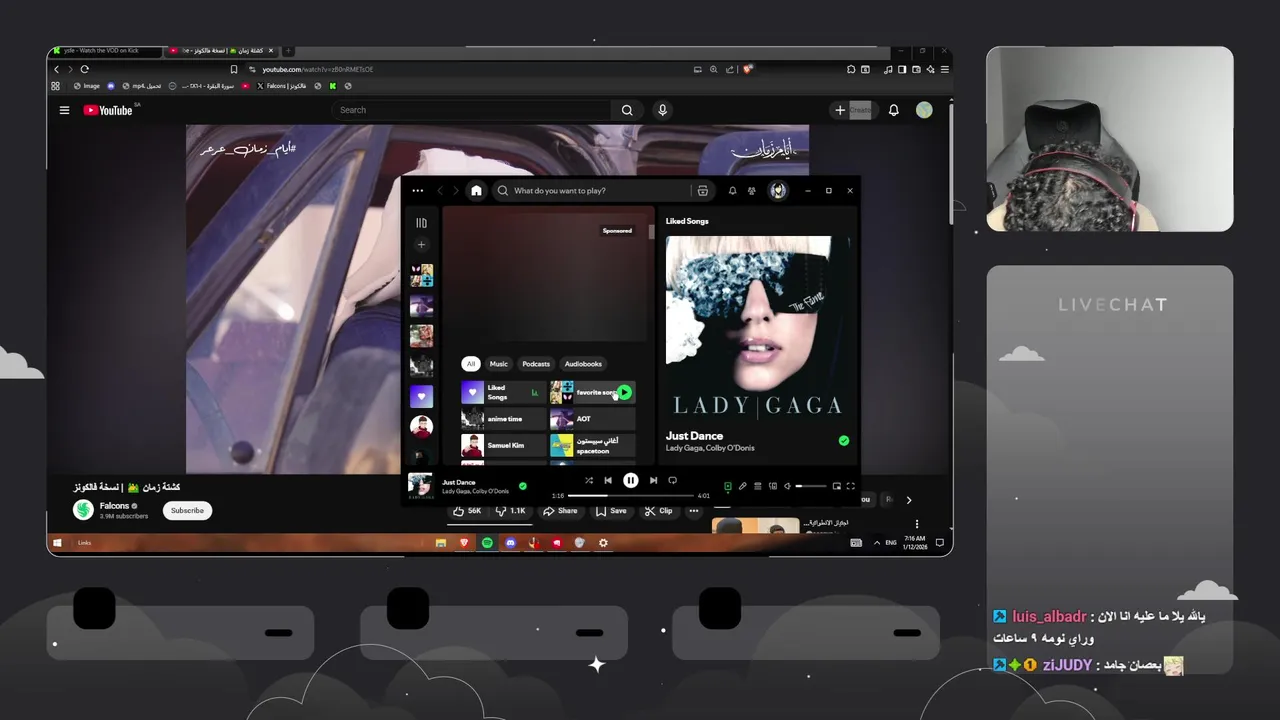Toggle shuffle in Spotify player
Viewport: 1280px width, 720px height.
coord(589,481)
